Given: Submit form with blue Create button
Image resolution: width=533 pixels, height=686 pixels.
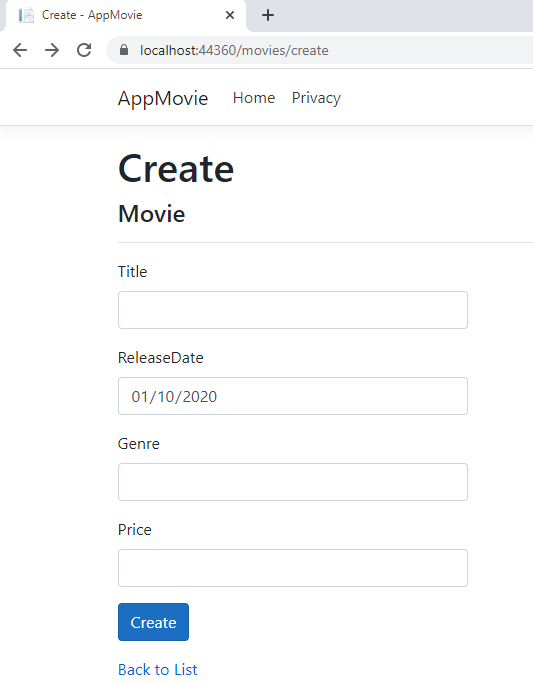Looking at the screenshot, I should pos(153,622).
